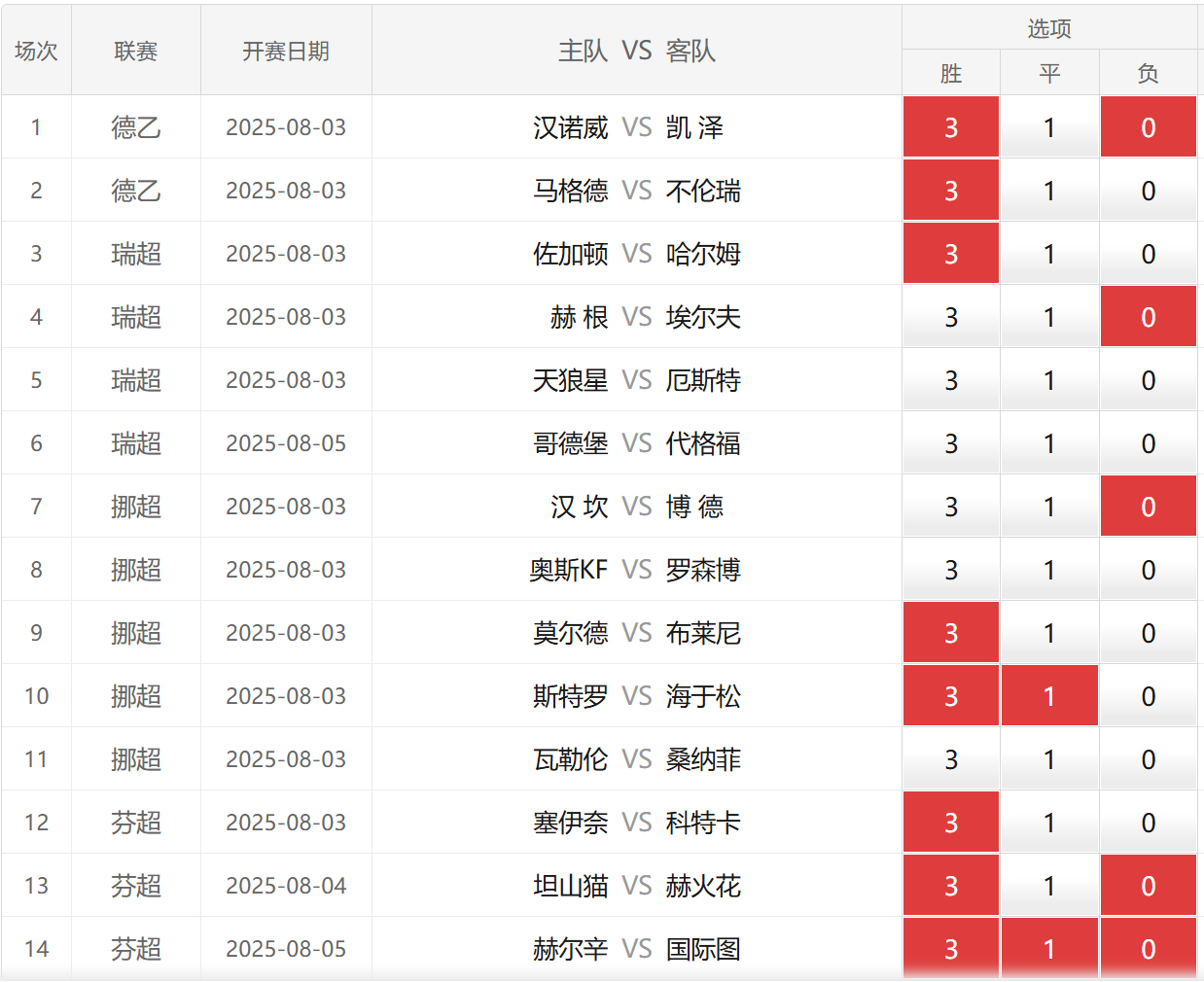The image size is (1204, 982).
Task: Click league 芬超 in row 12
Action: point(136,823)
